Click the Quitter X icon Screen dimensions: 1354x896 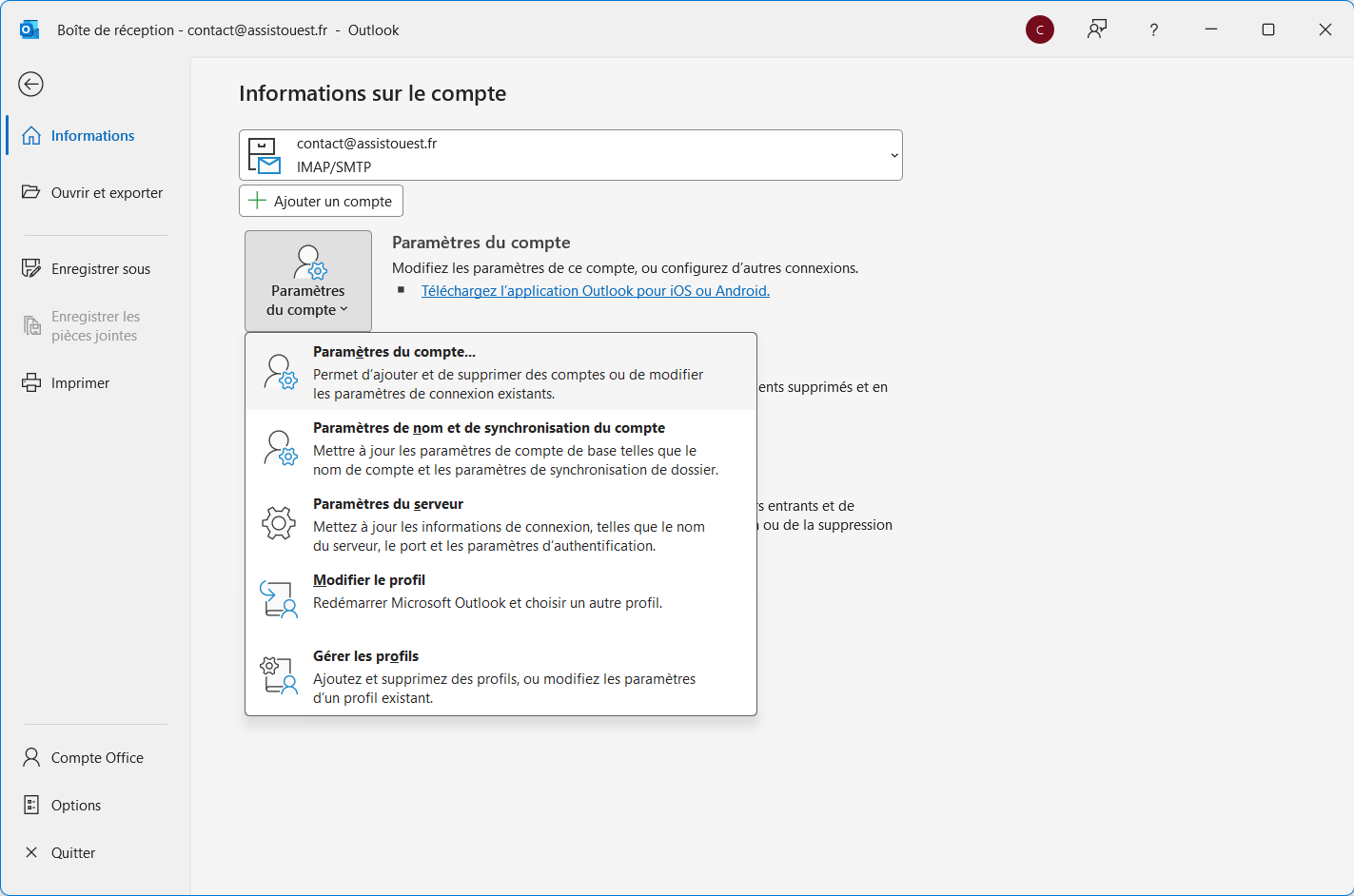31,852
